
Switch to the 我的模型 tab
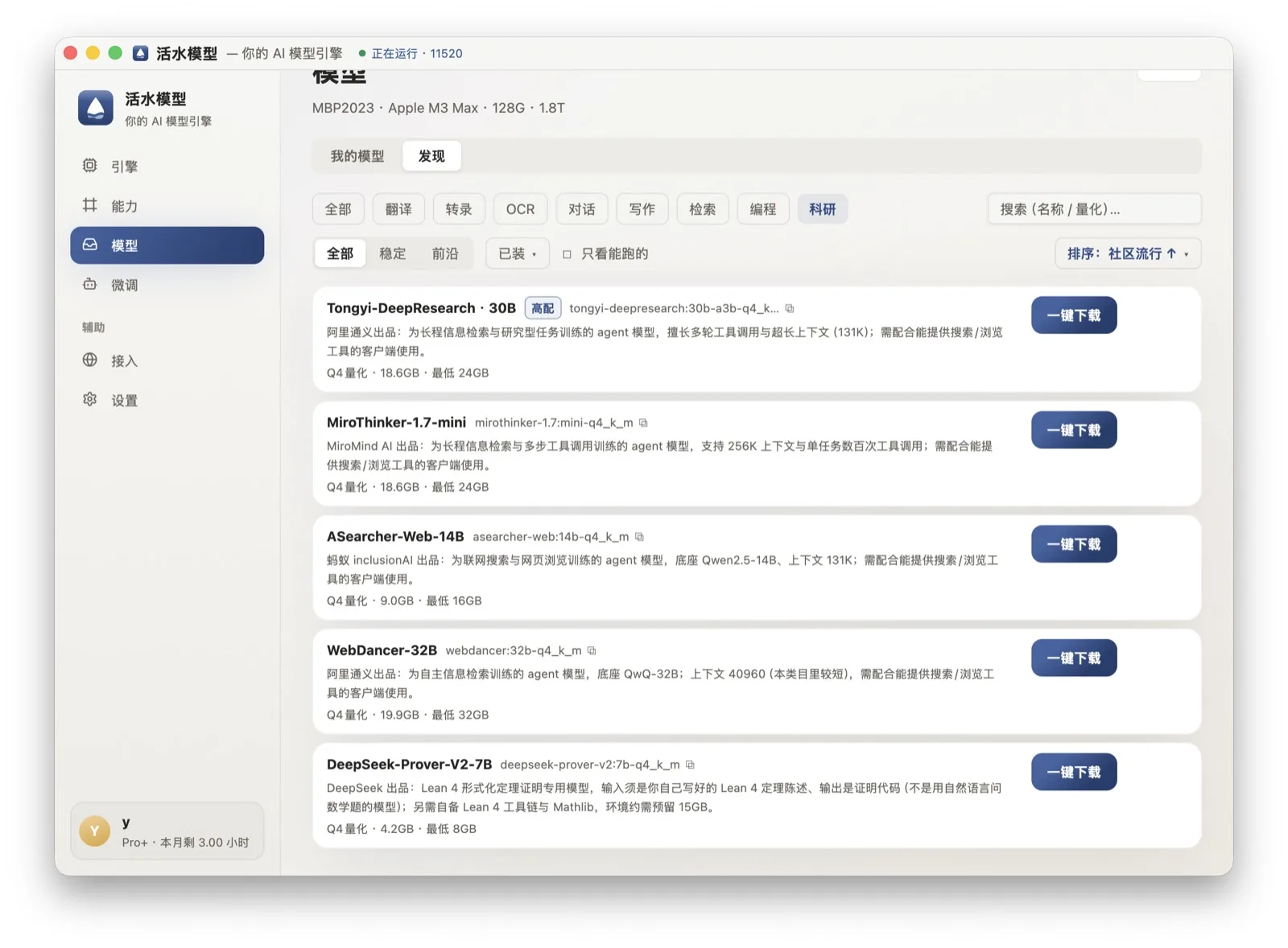(x=357, y=156)
